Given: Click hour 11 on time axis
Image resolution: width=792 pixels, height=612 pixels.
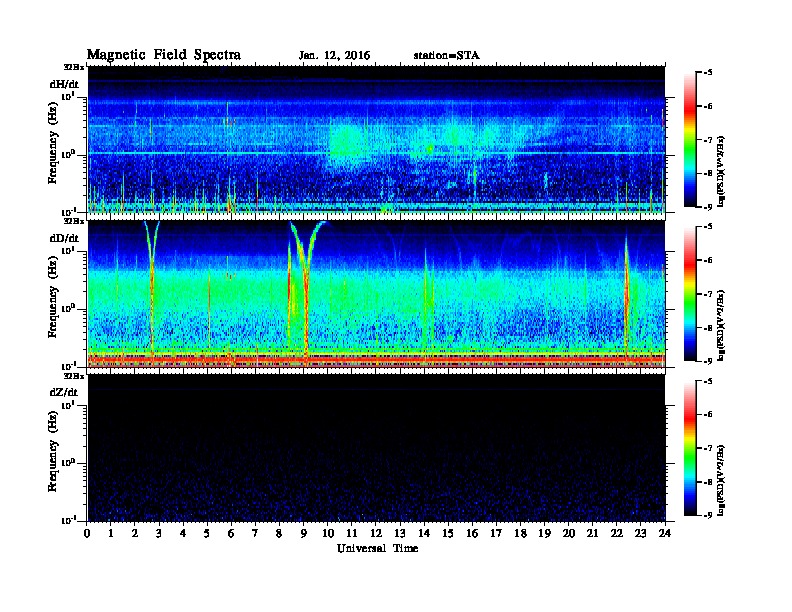Looking at the screenshot, I should [352, 533].
